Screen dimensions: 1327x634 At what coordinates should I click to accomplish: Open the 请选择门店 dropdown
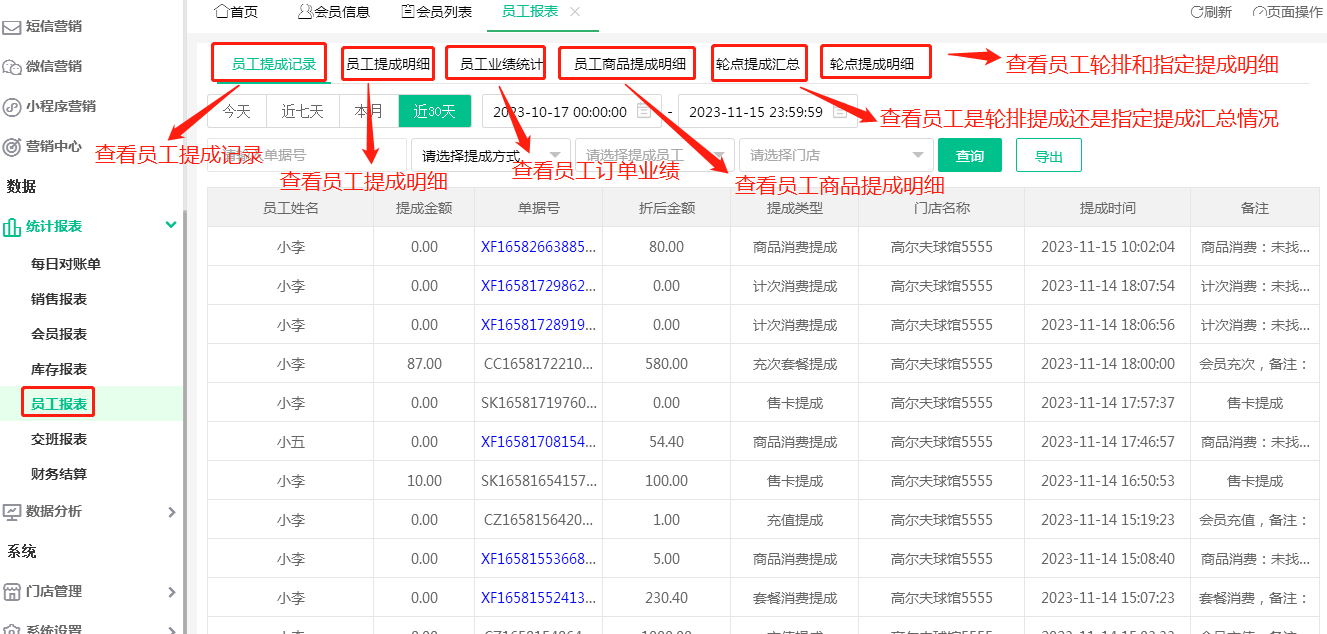[835, 155]
